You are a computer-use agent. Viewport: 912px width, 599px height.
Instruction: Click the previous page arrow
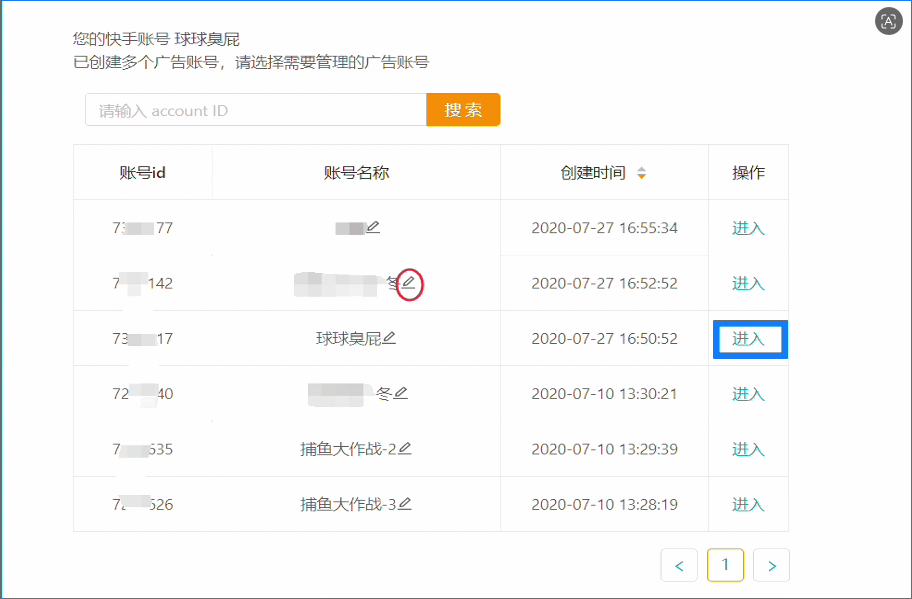click(679, 565)
